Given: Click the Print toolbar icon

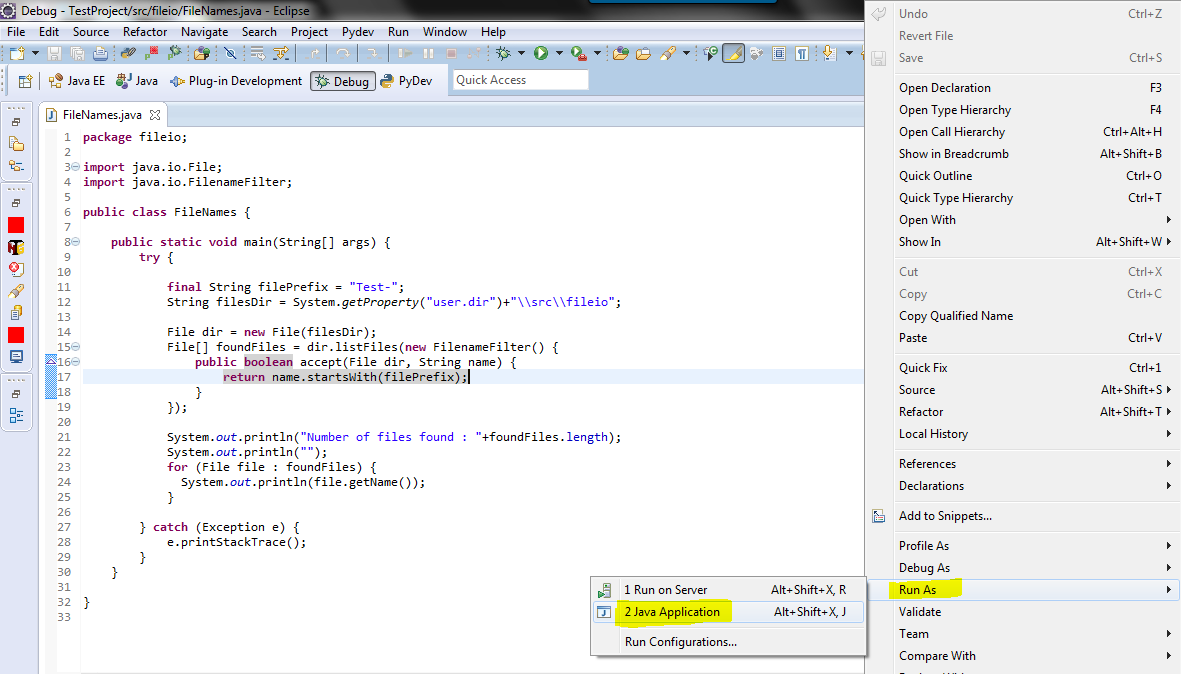Looking at the screenshot, I should click(100, 55).
